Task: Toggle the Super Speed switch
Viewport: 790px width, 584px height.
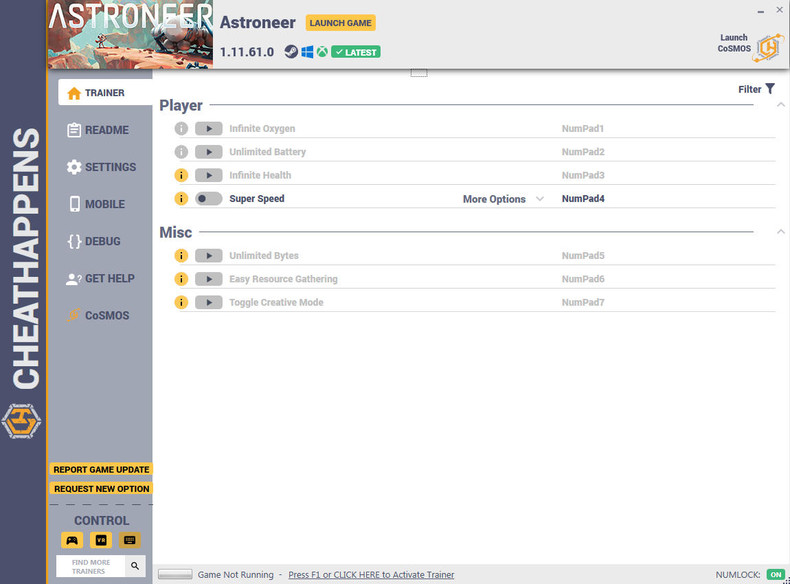Action: (209, 199)
